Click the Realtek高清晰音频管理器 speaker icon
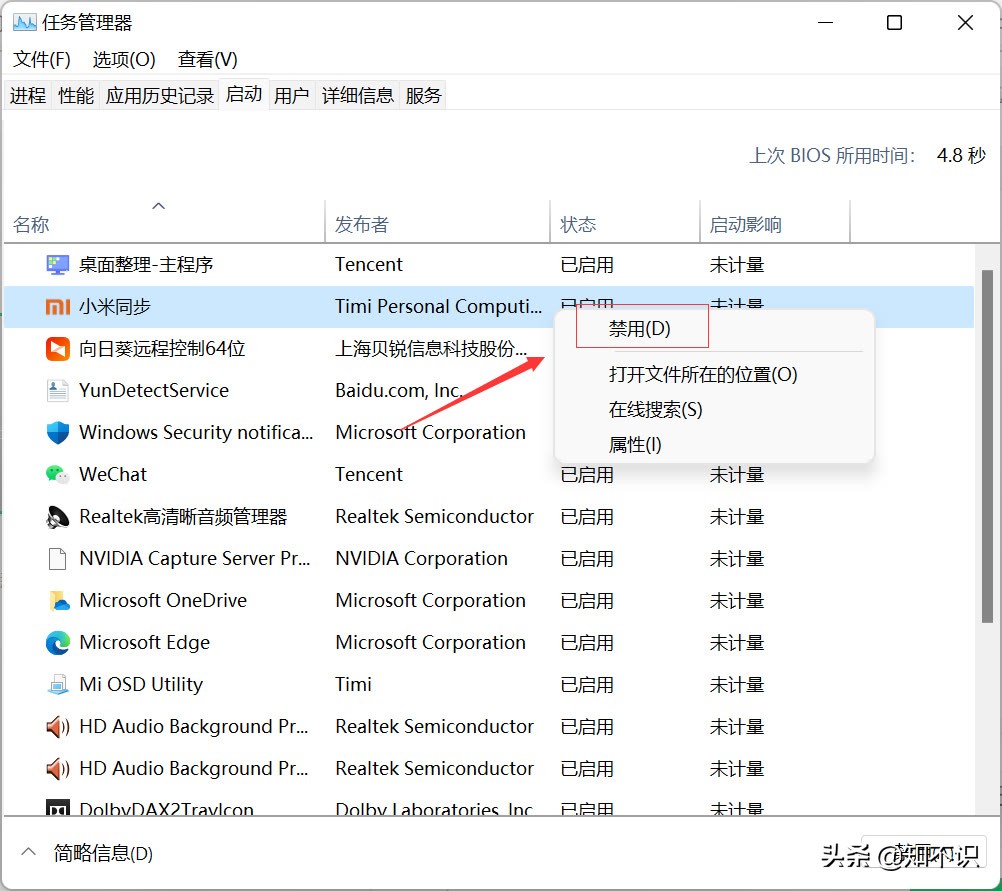 [x=58, y=516]
